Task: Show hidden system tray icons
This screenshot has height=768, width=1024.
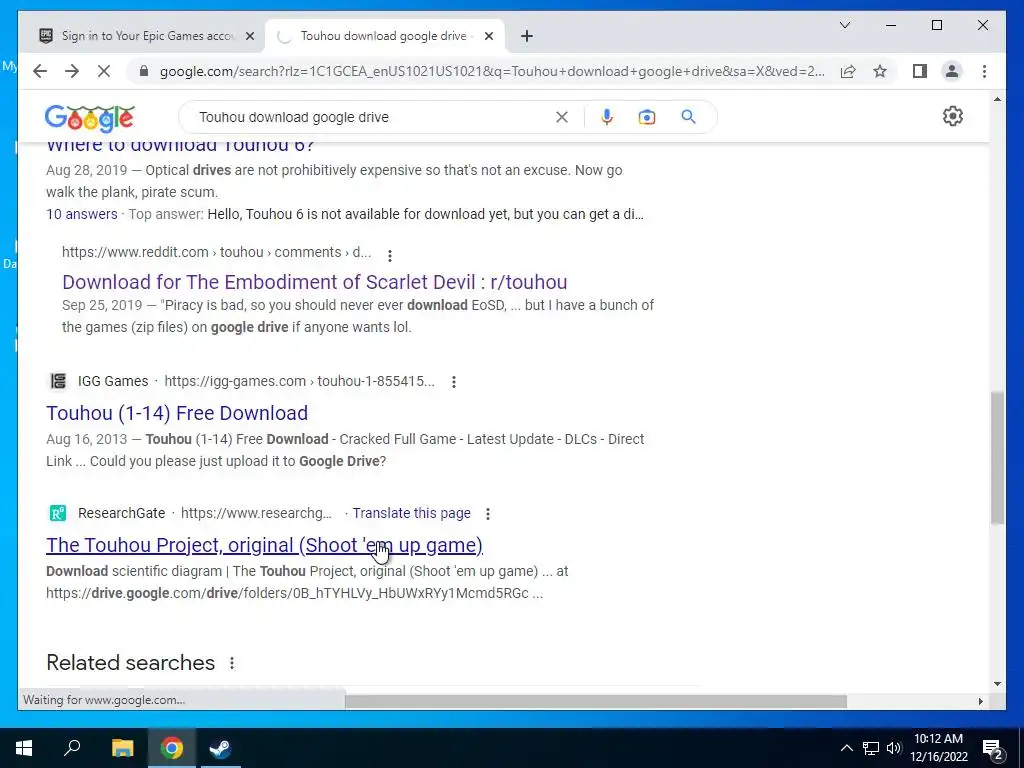Action: pyautogui.click(x=846, y=748)
